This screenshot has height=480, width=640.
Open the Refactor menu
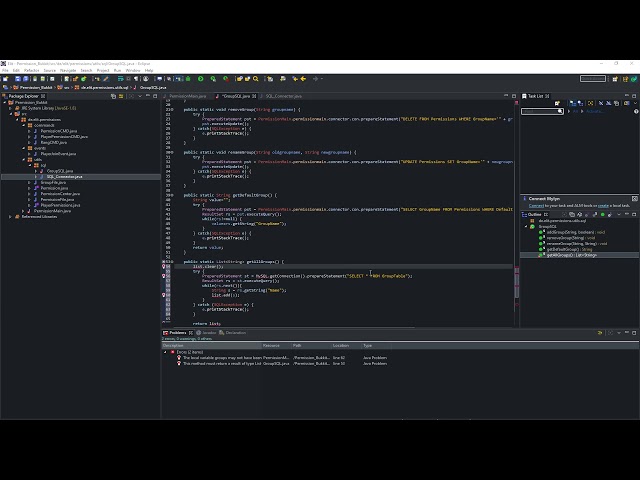(x=31, y=71)
